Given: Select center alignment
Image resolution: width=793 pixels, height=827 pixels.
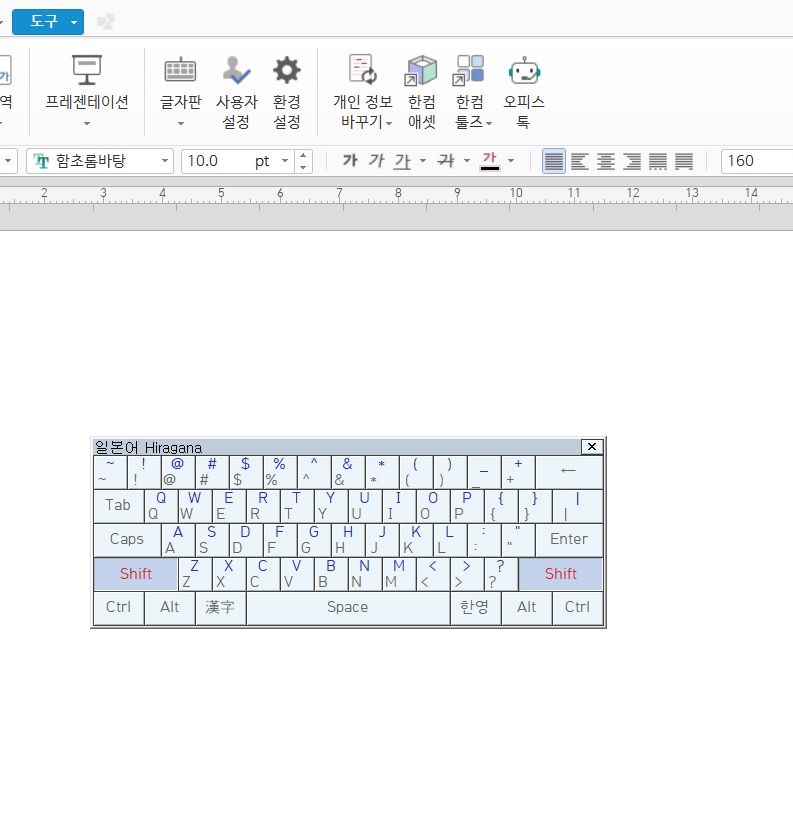Looking at the screenshot, I should click(606, 161).
